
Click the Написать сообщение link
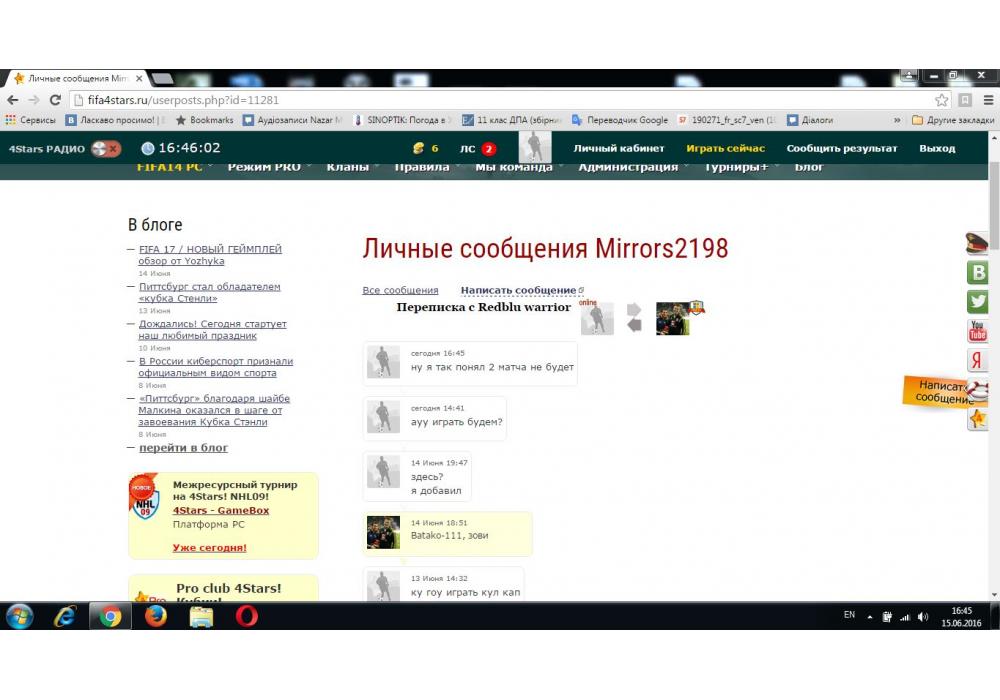click(518, 290)
